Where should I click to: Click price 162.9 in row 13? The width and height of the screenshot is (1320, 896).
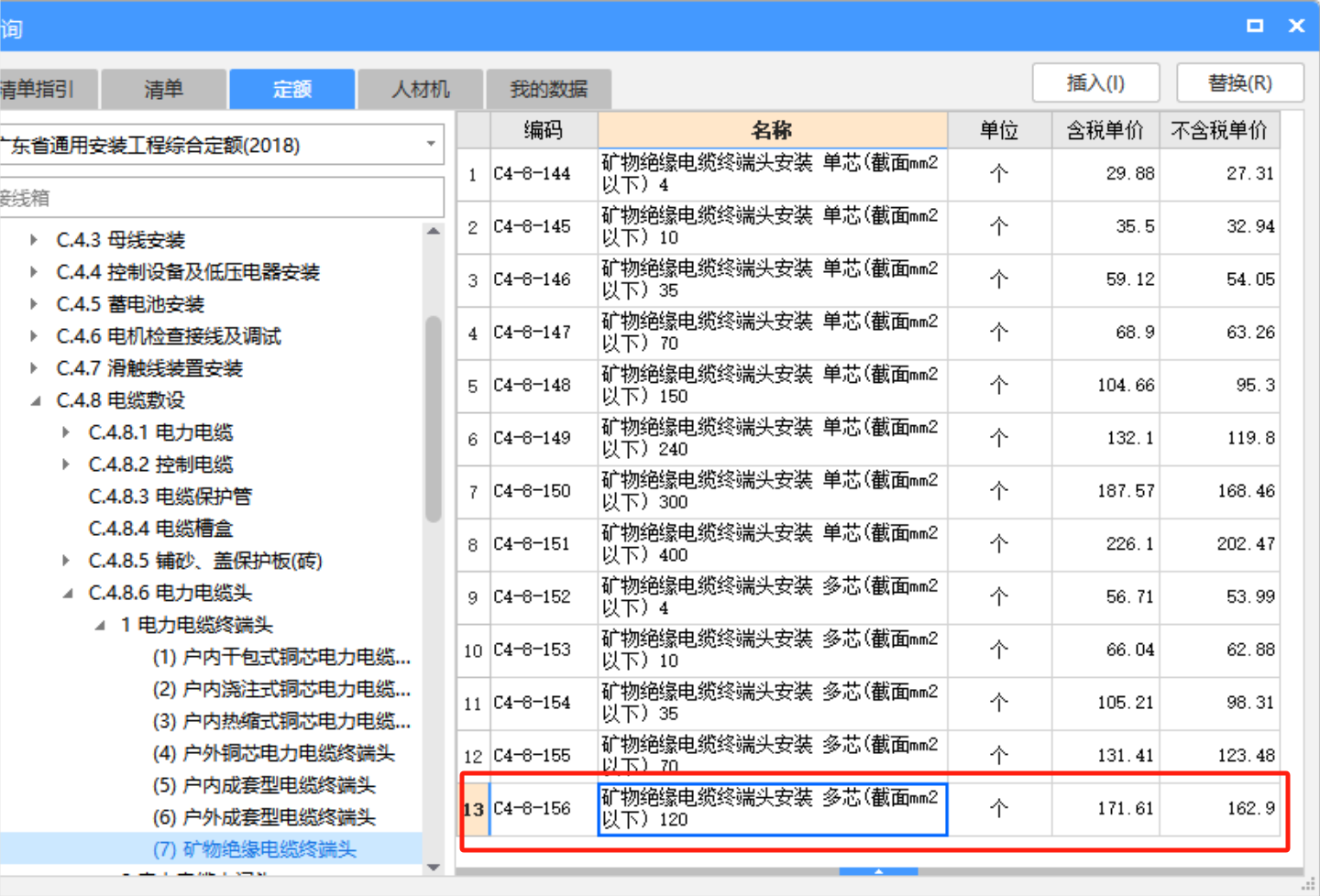pyautogui.click(x=1219, y=809)
